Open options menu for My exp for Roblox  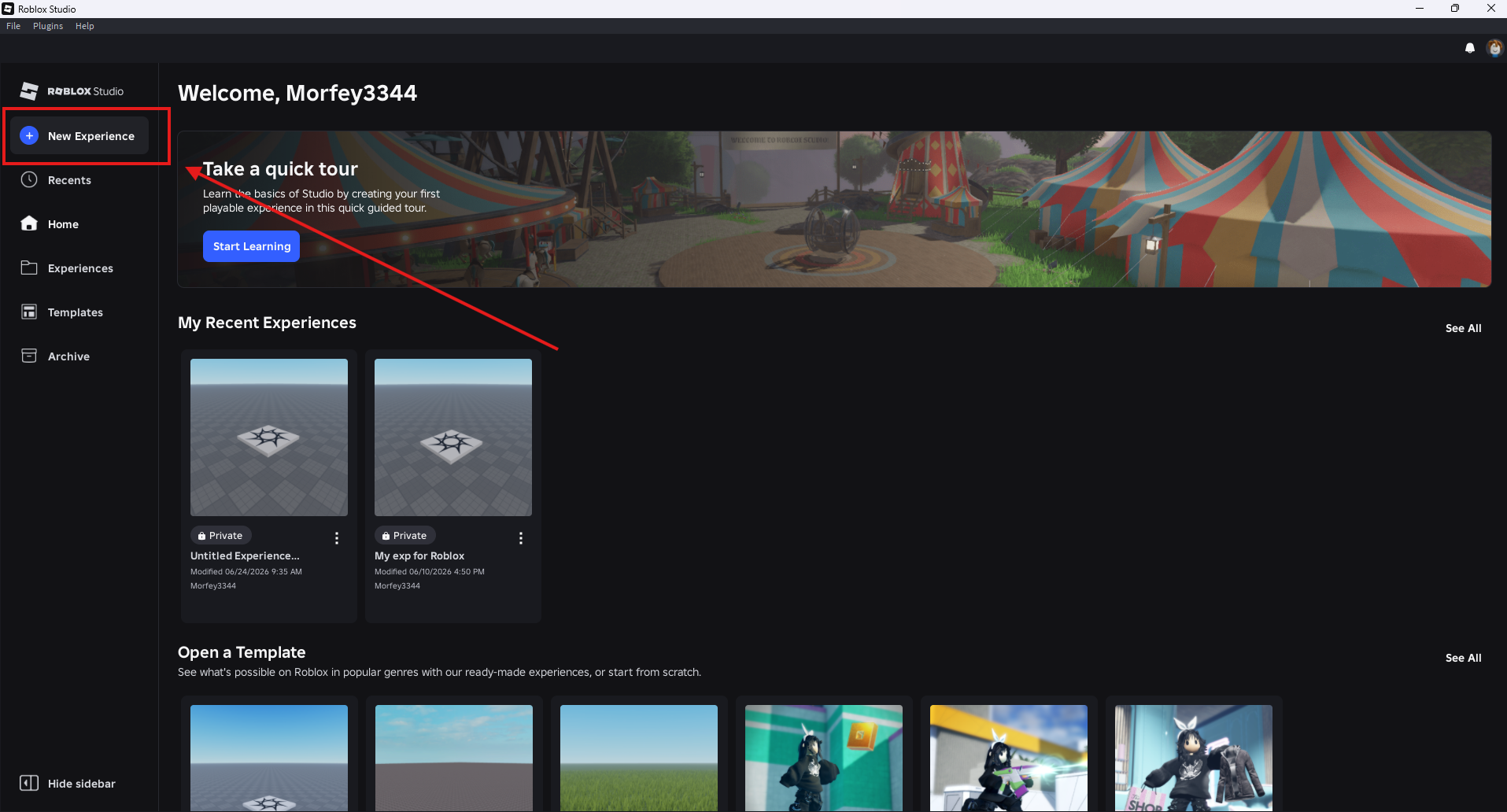(521, 538)
